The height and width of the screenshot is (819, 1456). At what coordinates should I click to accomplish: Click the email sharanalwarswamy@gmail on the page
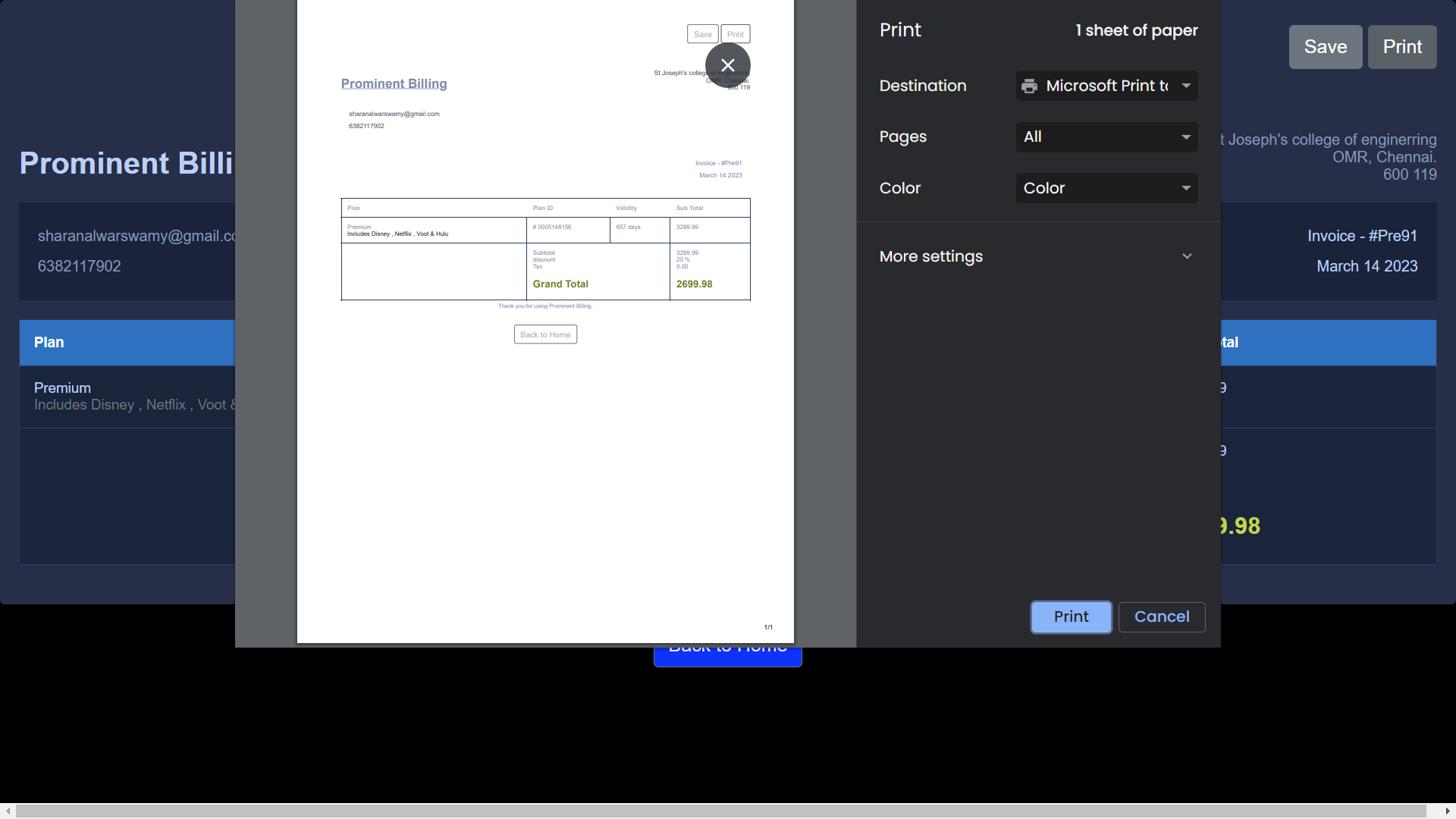pyautogui.click(x=136, y=236)
